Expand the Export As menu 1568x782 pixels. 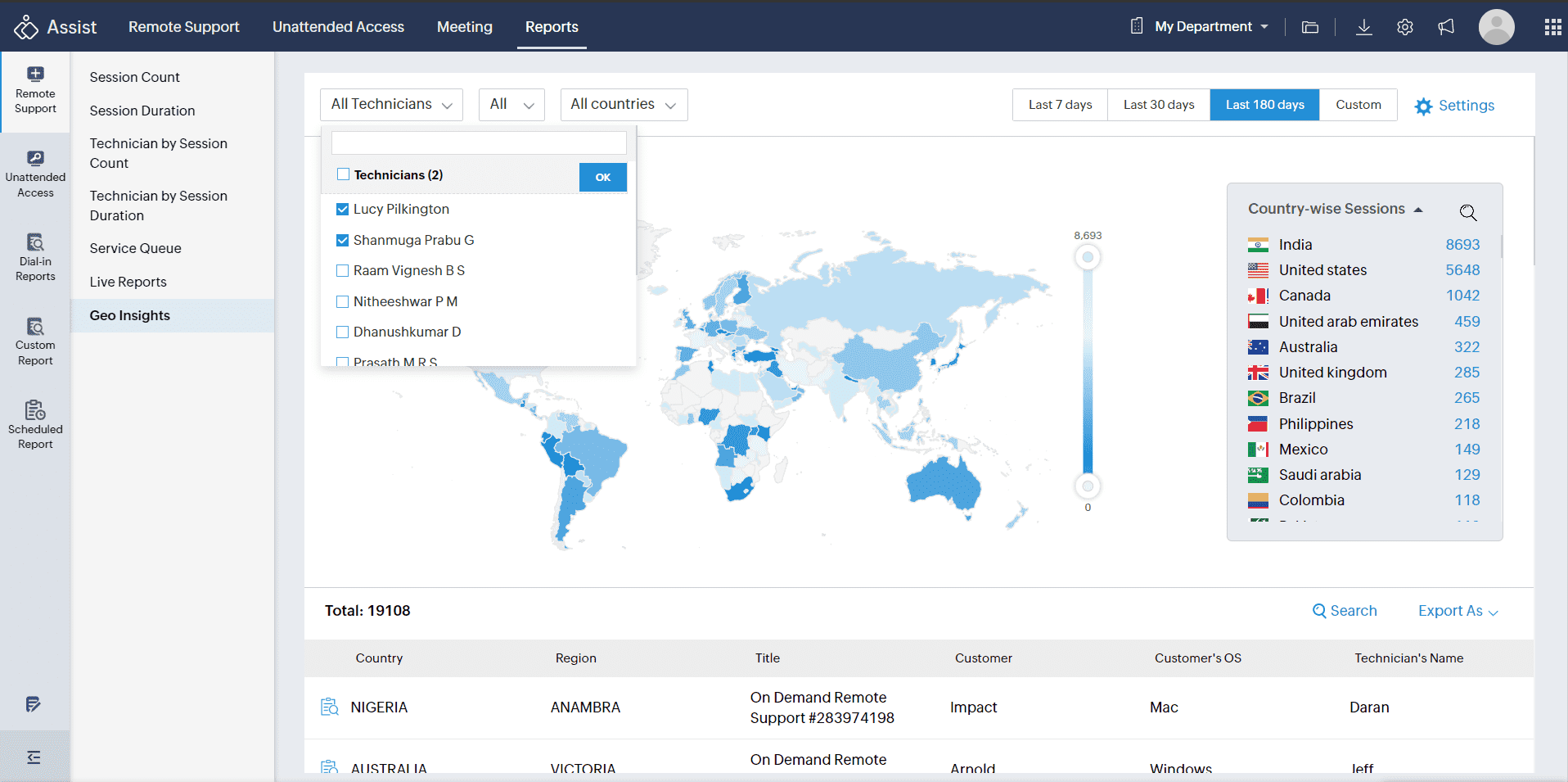[x=1458, y=611]
